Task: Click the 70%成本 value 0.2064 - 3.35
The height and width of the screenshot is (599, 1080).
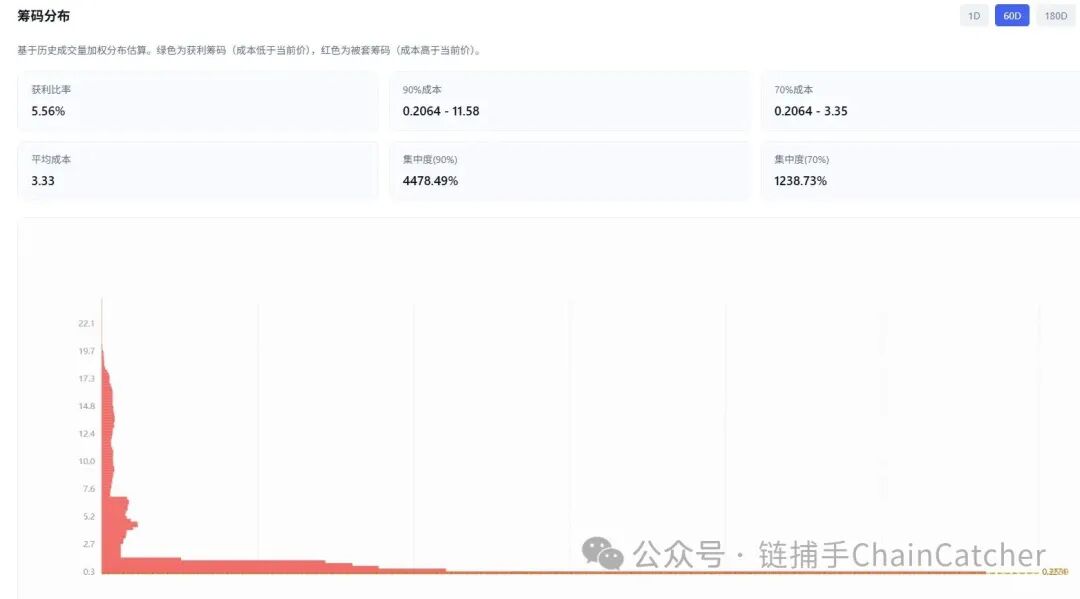Action: [x=811, y=111]
